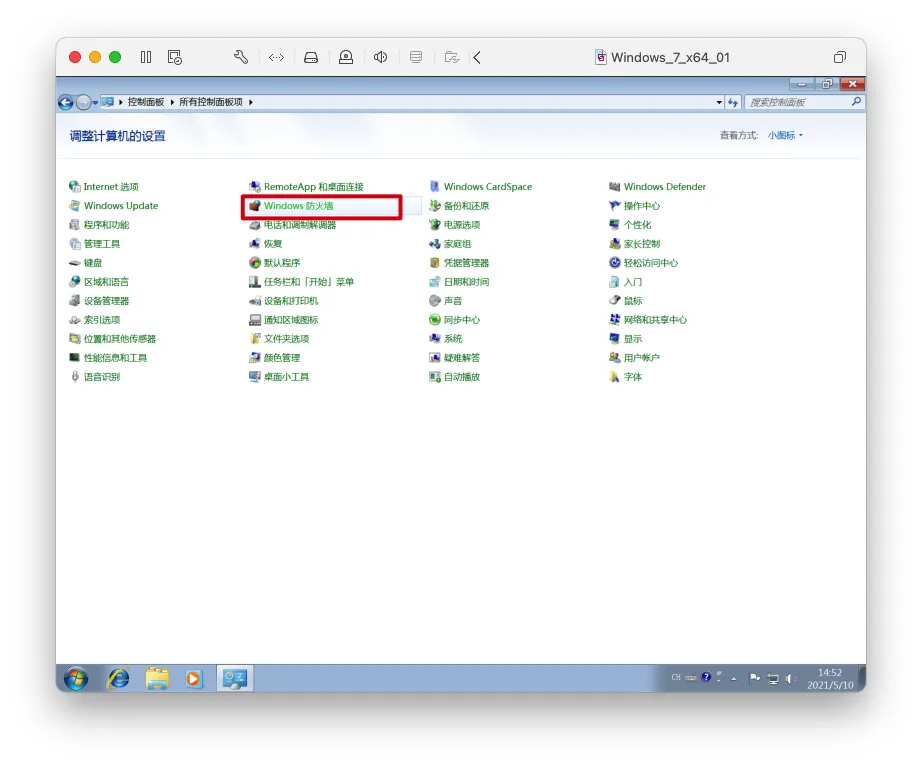Click the 轻松访问中心 icon
922x766 pixels.
coord(614,263)
